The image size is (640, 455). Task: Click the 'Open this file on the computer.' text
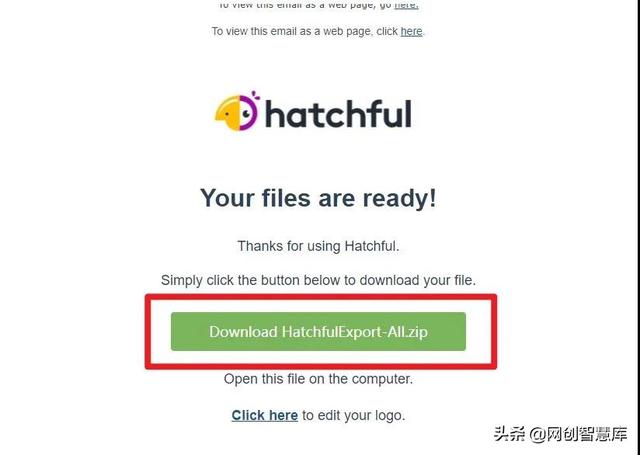(318, 379)
